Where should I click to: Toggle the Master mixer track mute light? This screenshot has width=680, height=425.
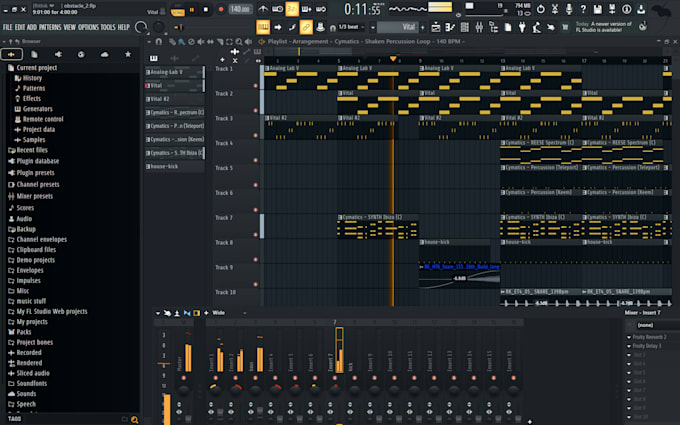183,378
